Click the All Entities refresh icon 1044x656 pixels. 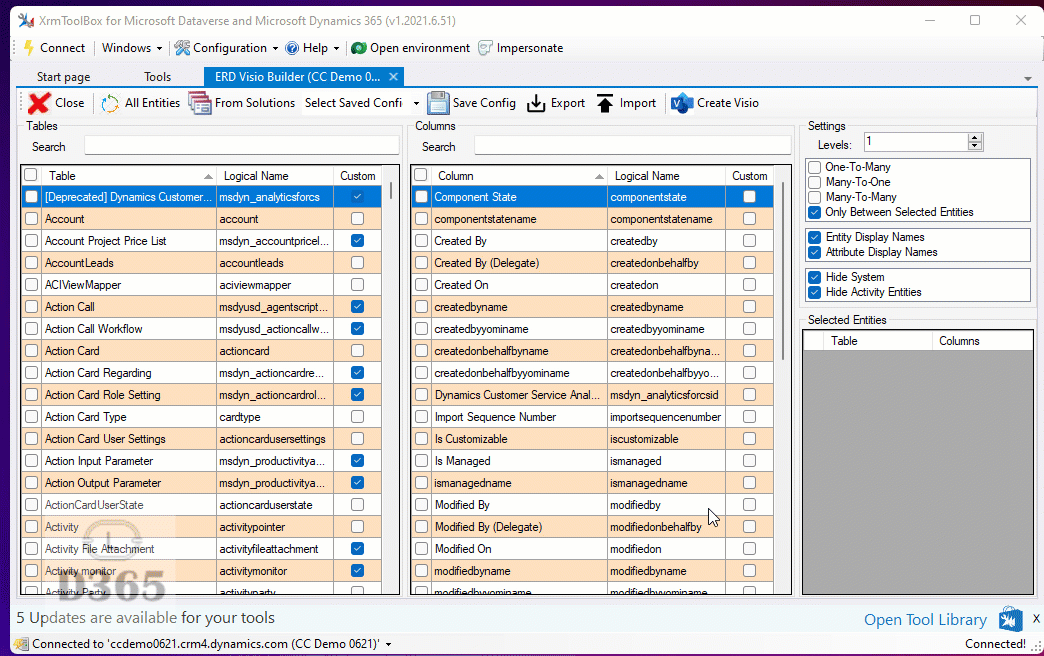point(110,103)
